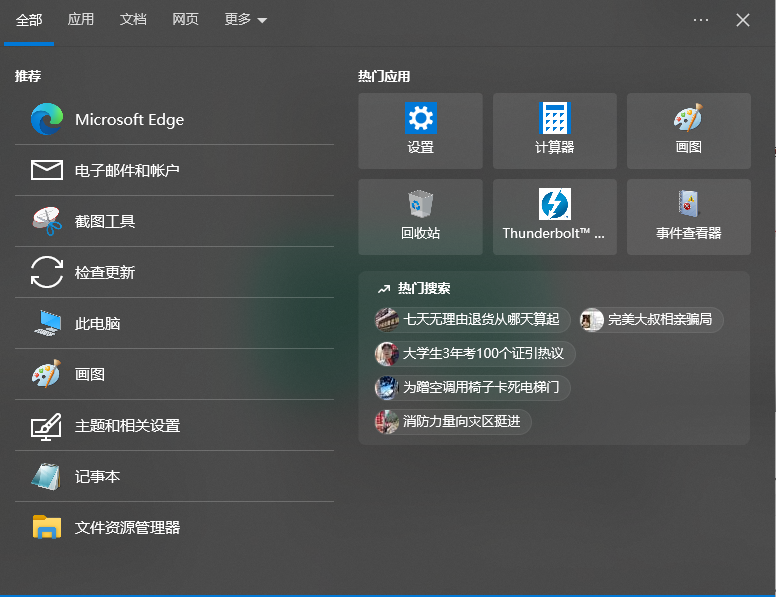Switch to the 应用 tab
The width and height of the screenshot is (776, 597).
(81, 20)
